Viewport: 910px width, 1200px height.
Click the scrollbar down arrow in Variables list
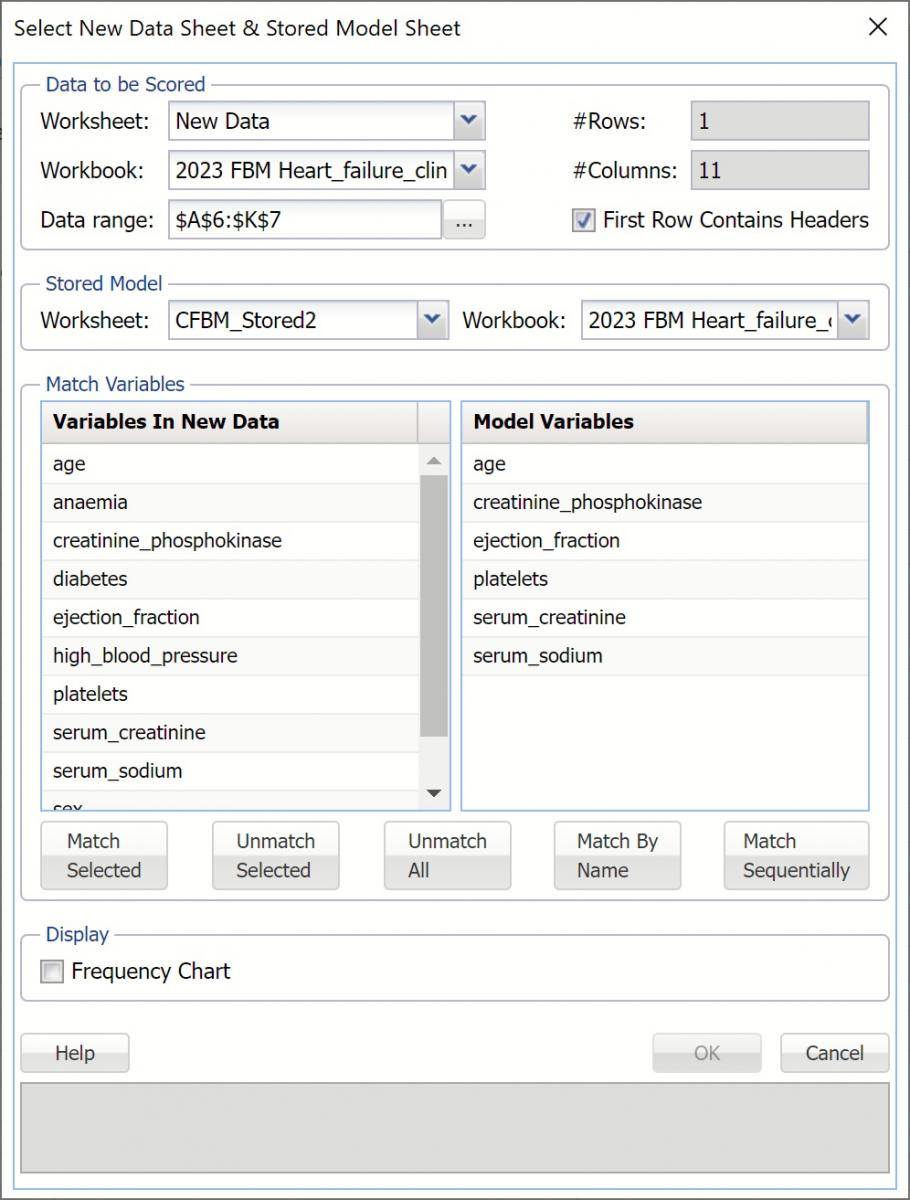[x=432, y=793]
